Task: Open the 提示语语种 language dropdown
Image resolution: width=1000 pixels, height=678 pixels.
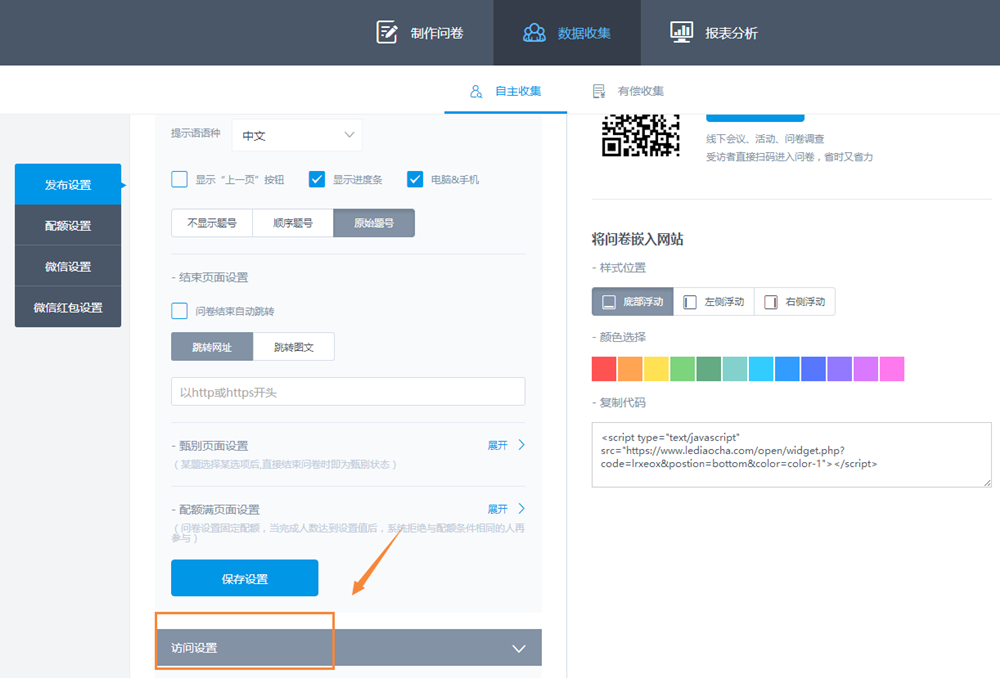Action: click(297, 135)
